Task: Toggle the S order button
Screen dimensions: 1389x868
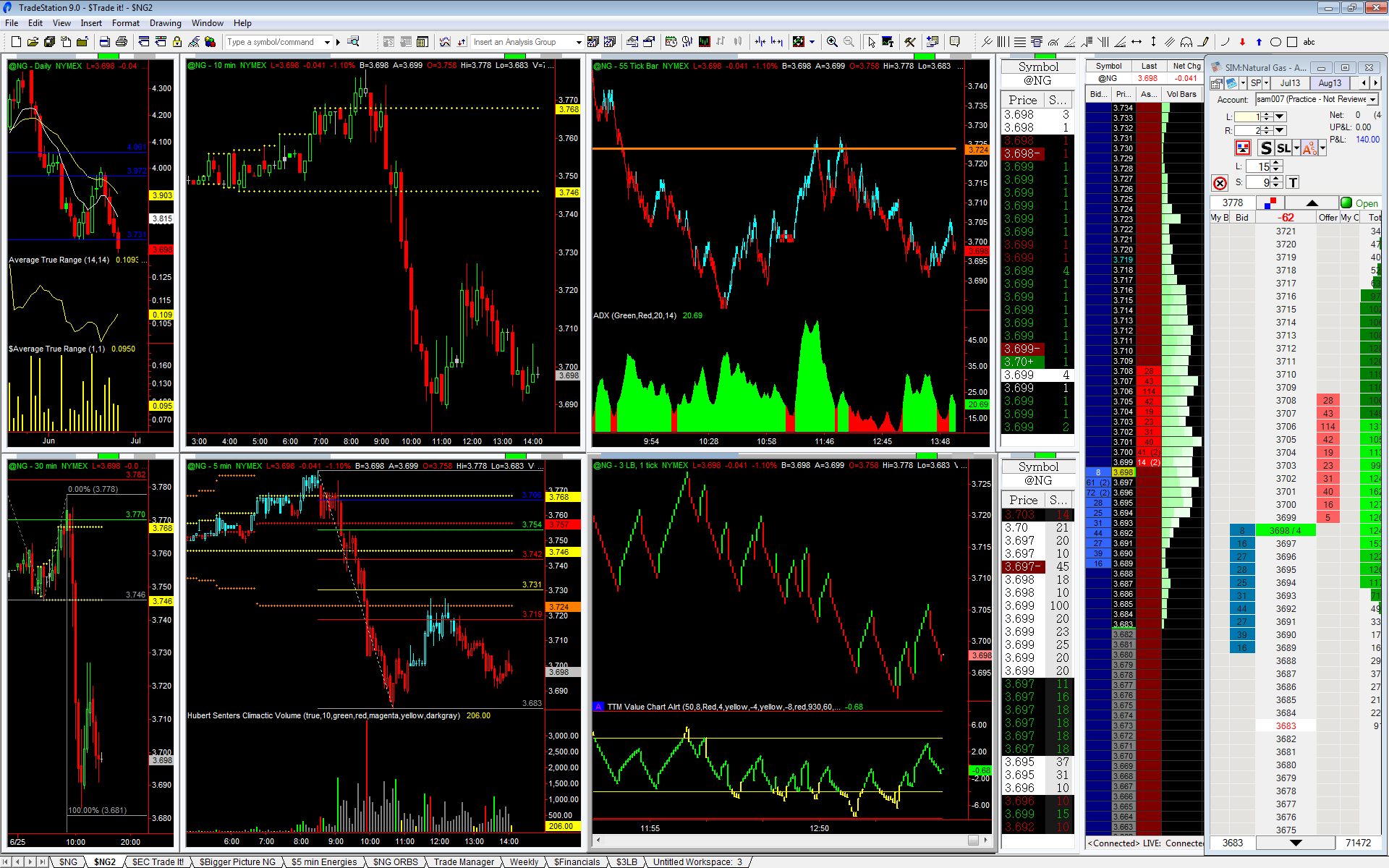Action: click(x=1265, y=148)
